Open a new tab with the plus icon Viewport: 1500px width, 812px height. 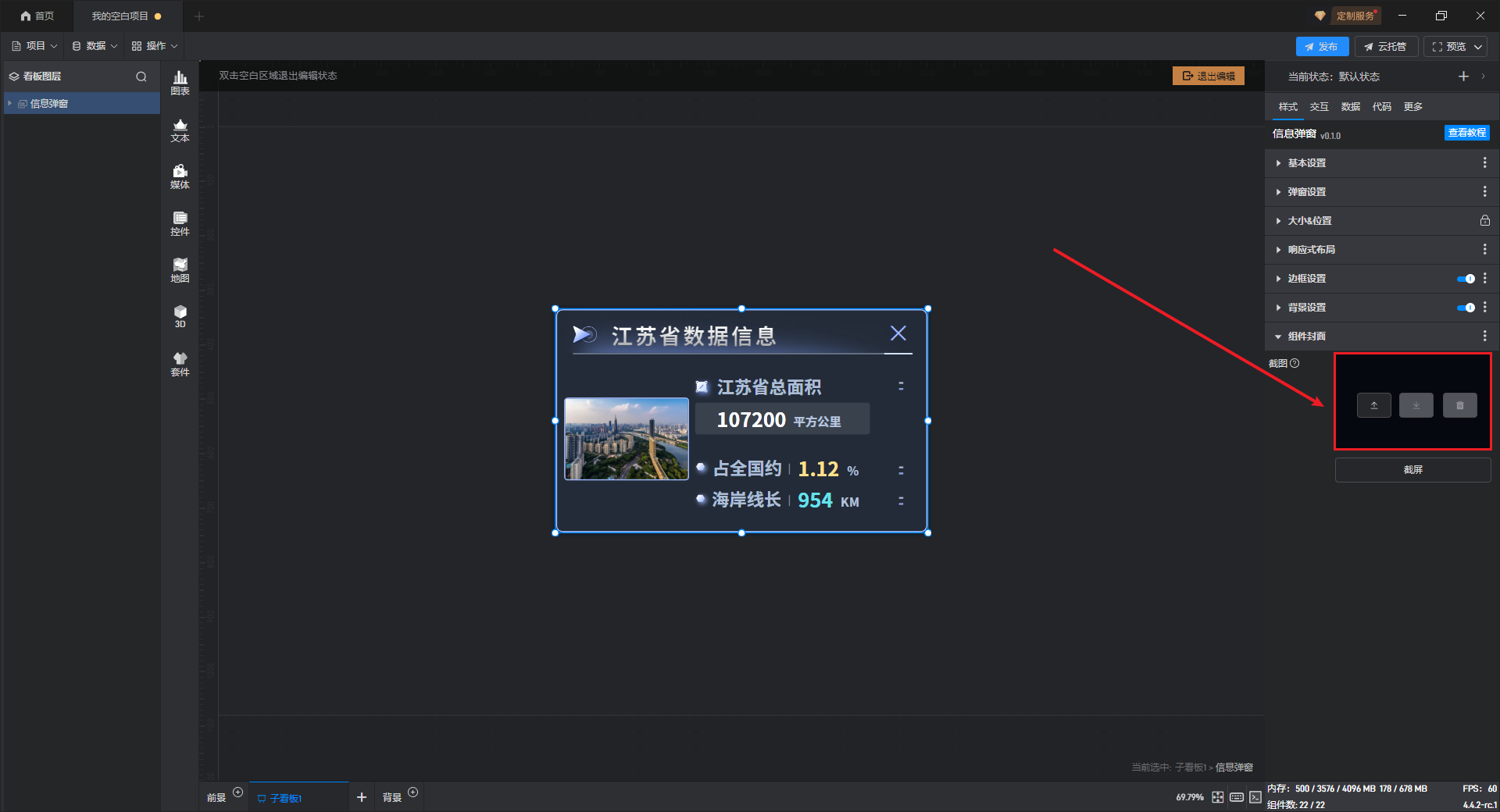[x=198, y=16]
